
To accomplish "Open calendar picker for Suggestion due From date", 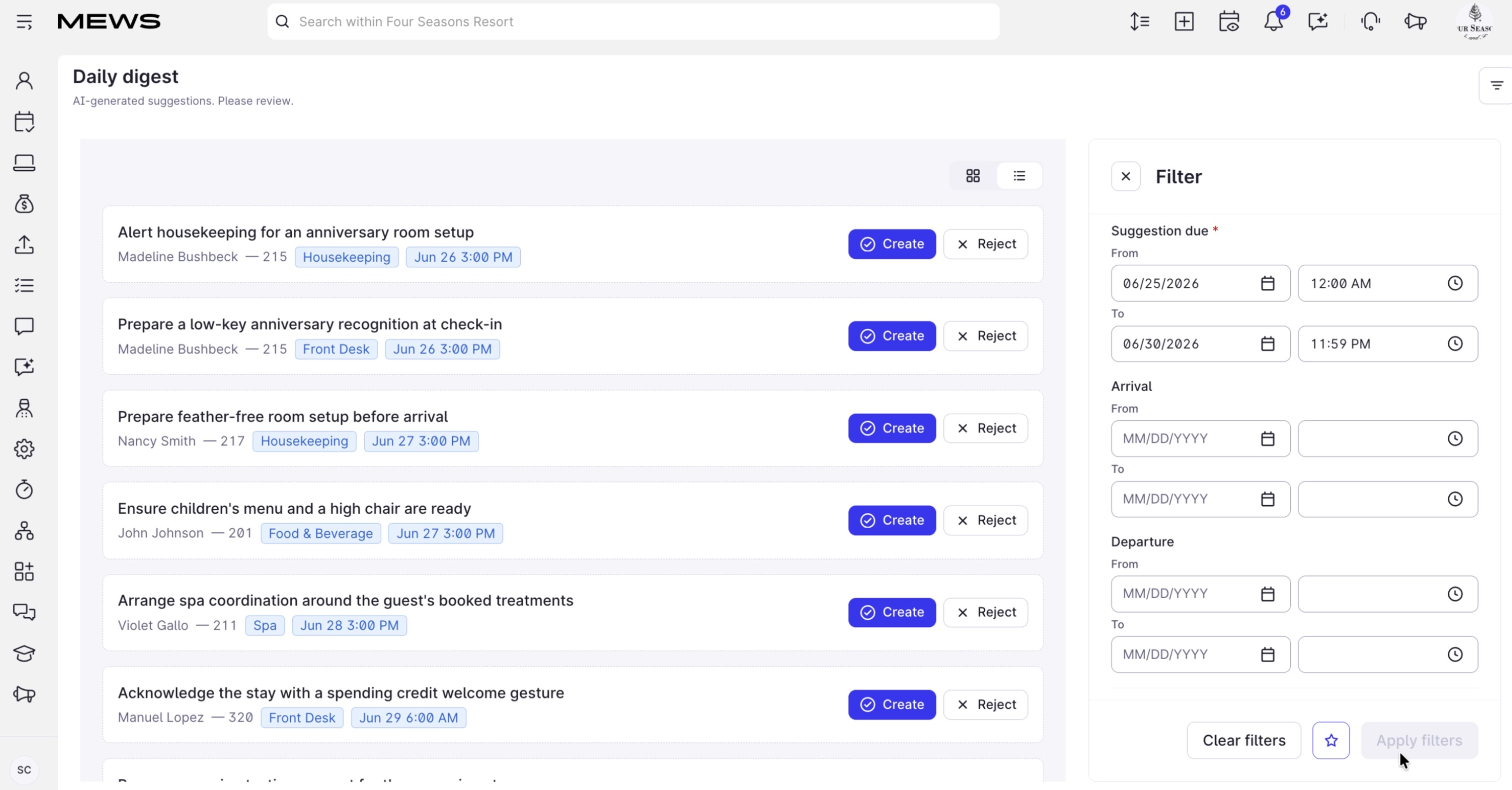I will [1267, 283].
